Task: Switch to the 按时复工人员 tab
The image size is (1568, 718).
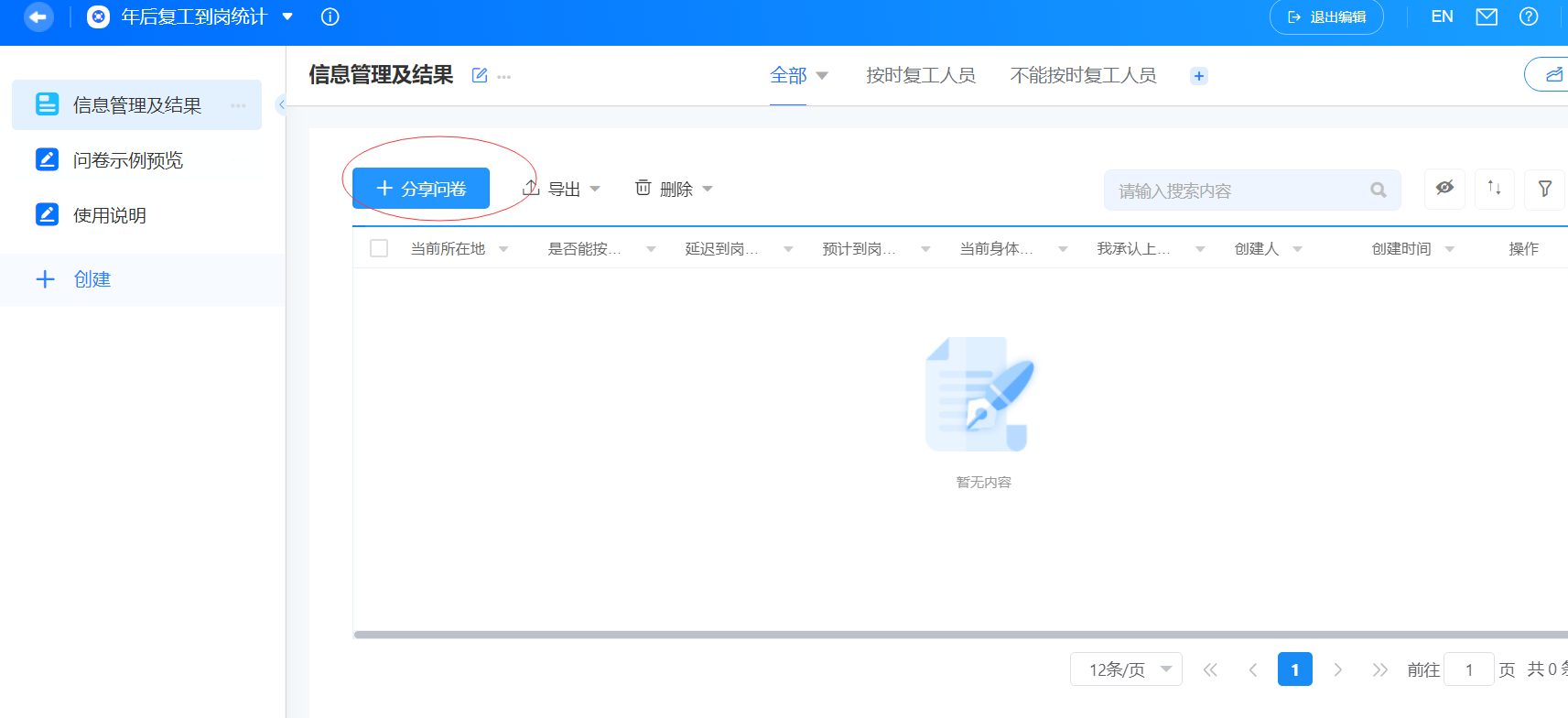Action: 921,75
